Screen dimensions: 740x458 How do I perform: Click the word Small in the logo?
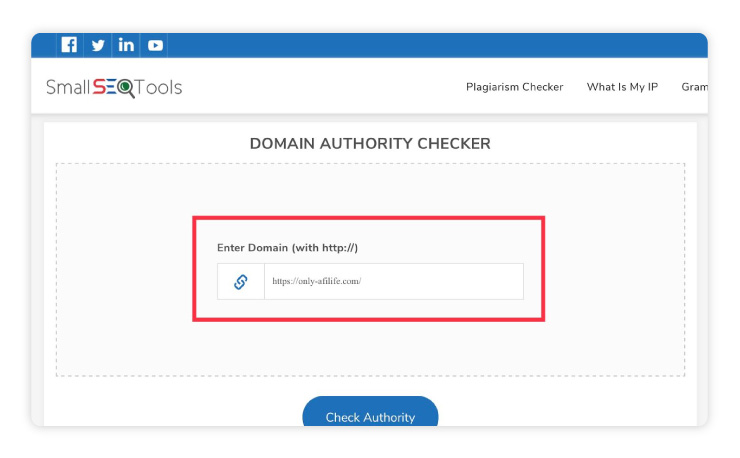[67, 87]
